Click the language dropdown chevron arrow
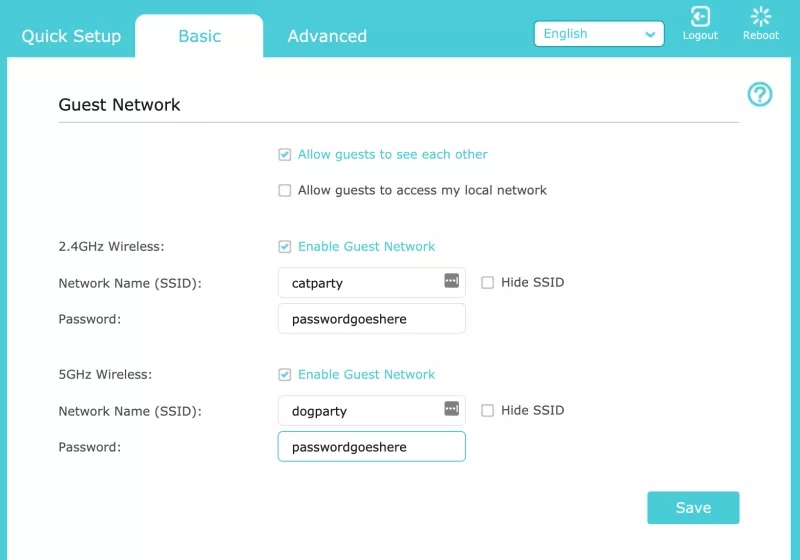Screen dimensions: 800x560 (649, 34)
